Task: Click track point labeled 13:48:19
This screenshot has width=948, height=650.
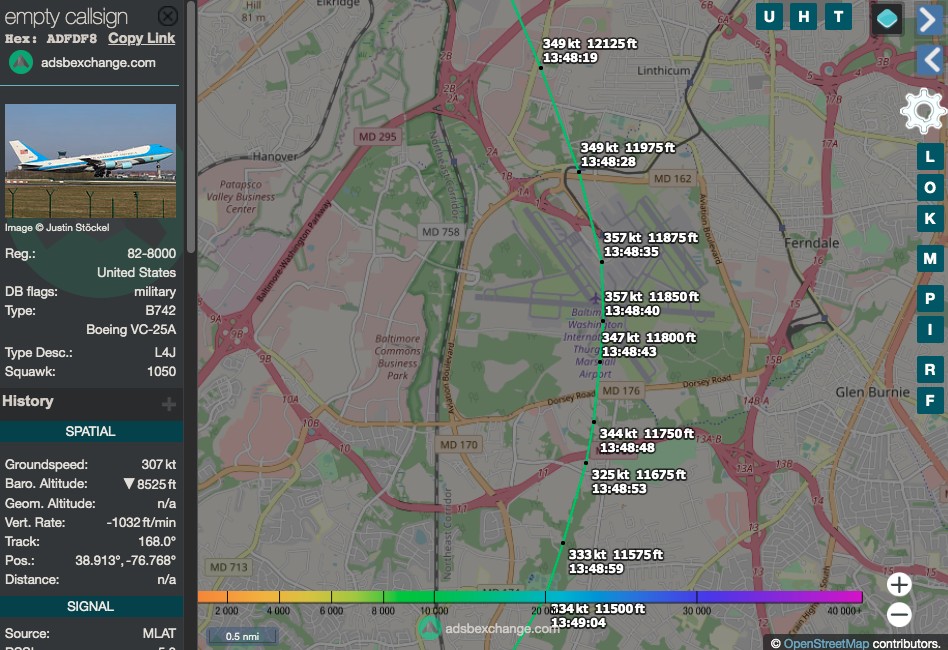Action: (x=541, y=68)
